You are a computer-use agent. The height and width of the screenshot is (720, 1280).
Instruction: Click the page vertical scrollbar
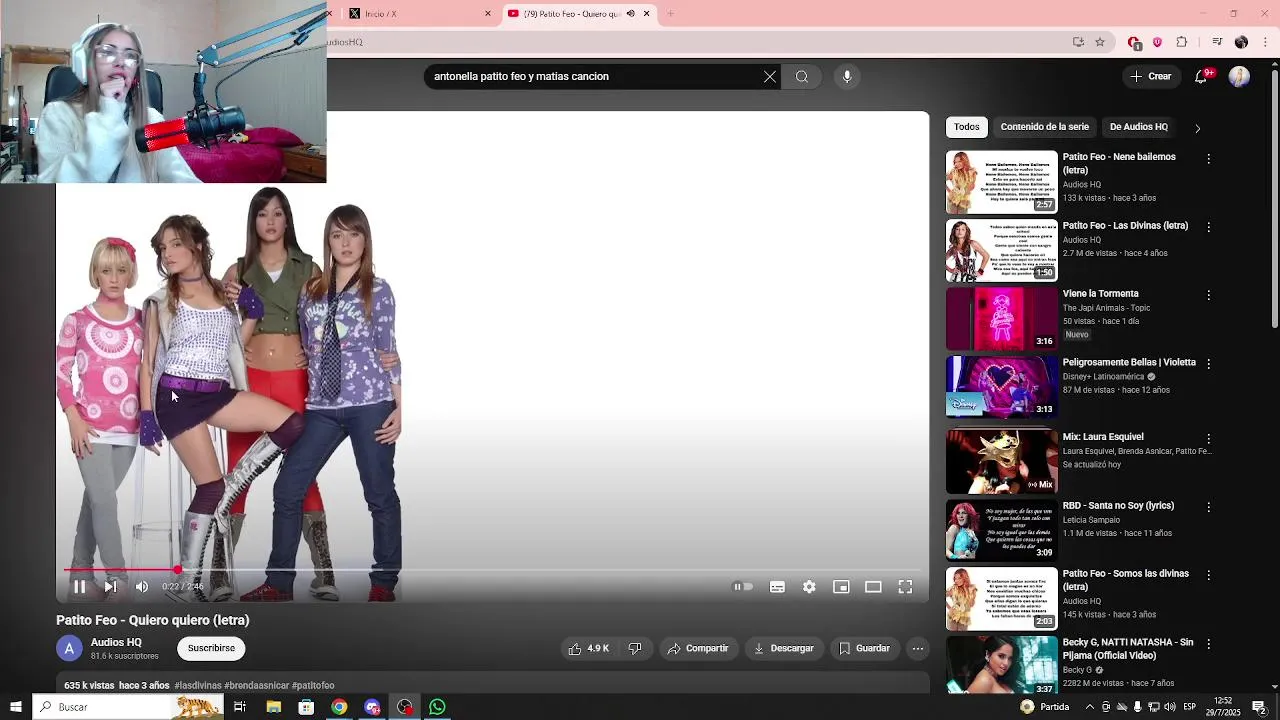(1274, 375)
